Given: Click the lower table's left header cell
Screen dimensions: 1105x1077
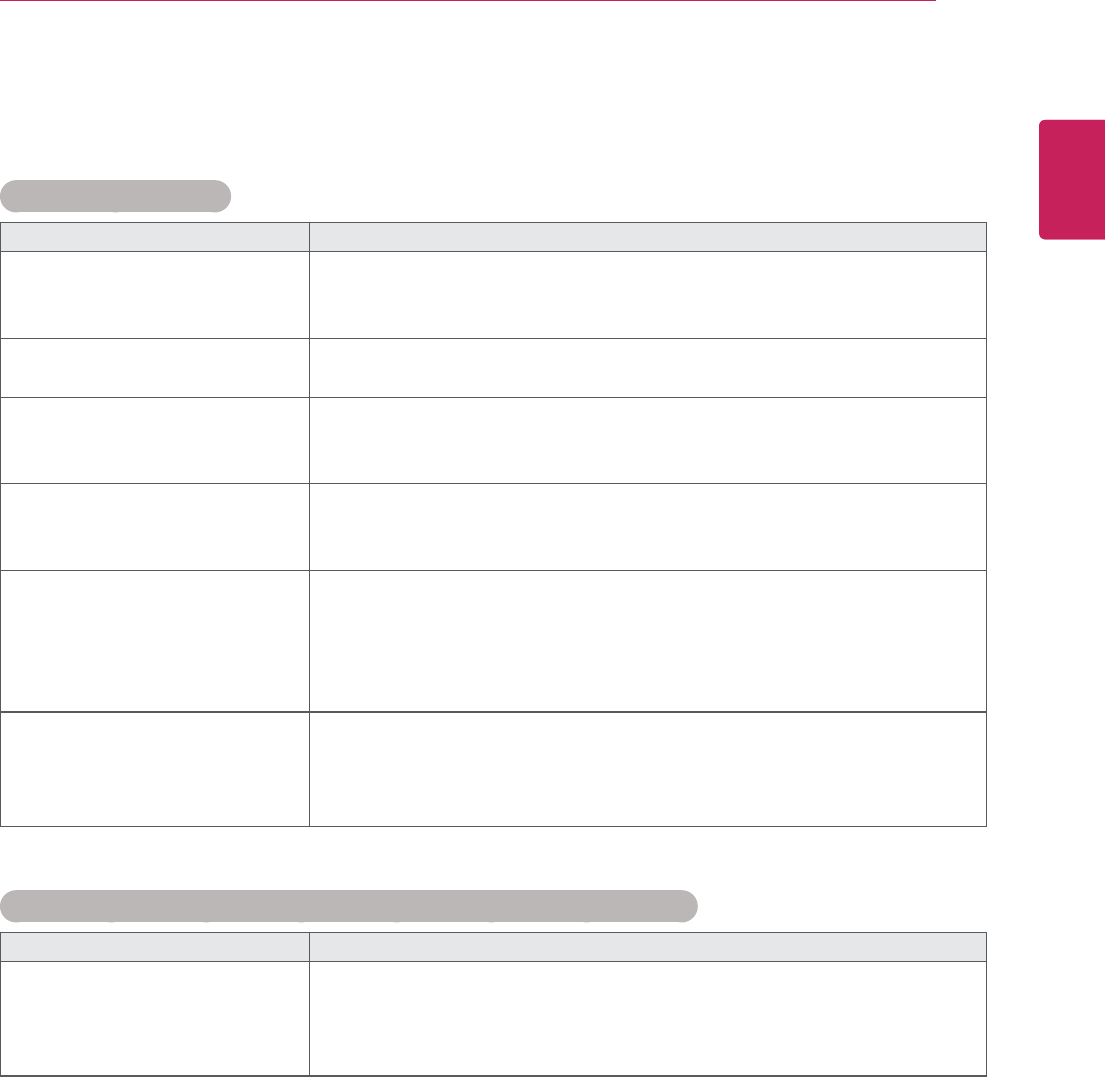Looking at the screenshot, I should click(x=155, y=945).
